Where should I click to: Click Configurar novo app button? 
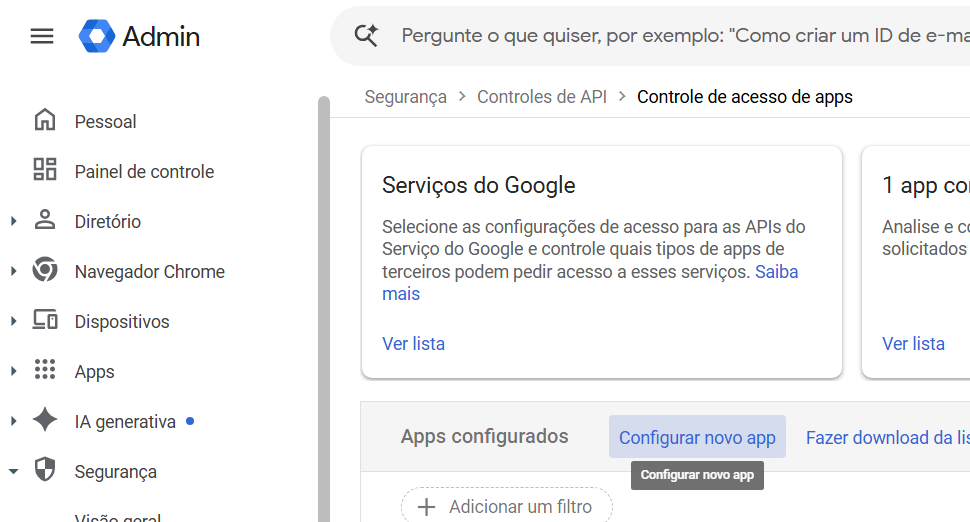697,437
